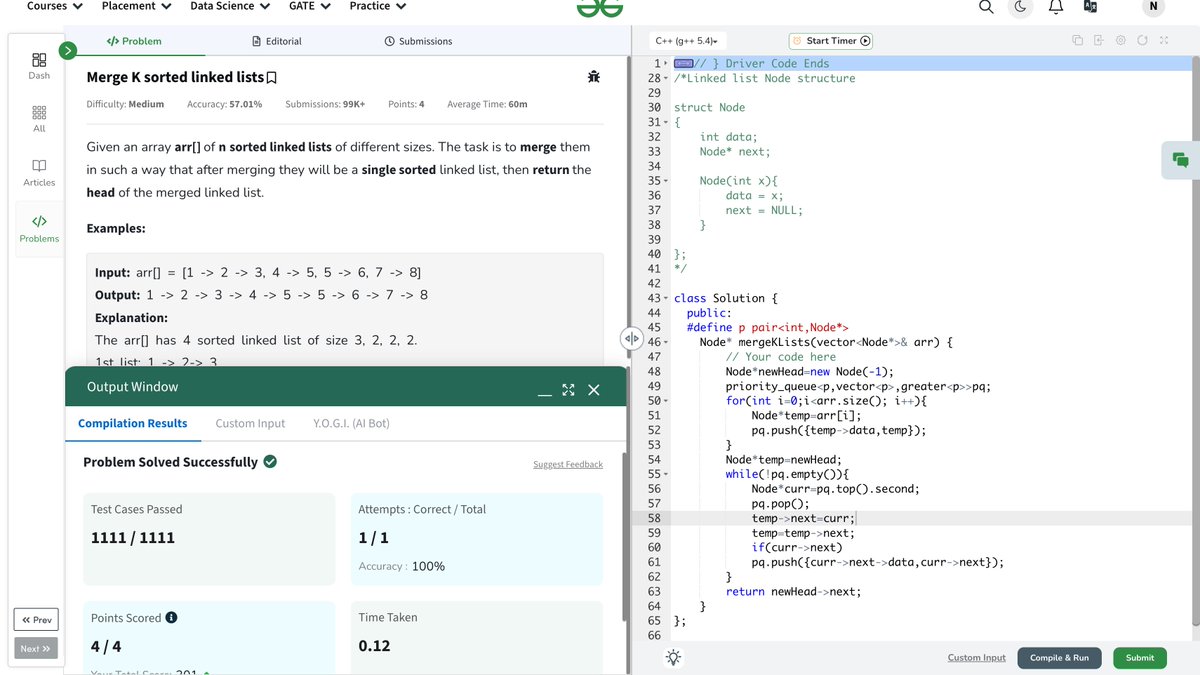Collapse mergeKLists function fold at line 46
This screenshot has height=675, width=1200.
pyautogui.click(x=668, y=342)
